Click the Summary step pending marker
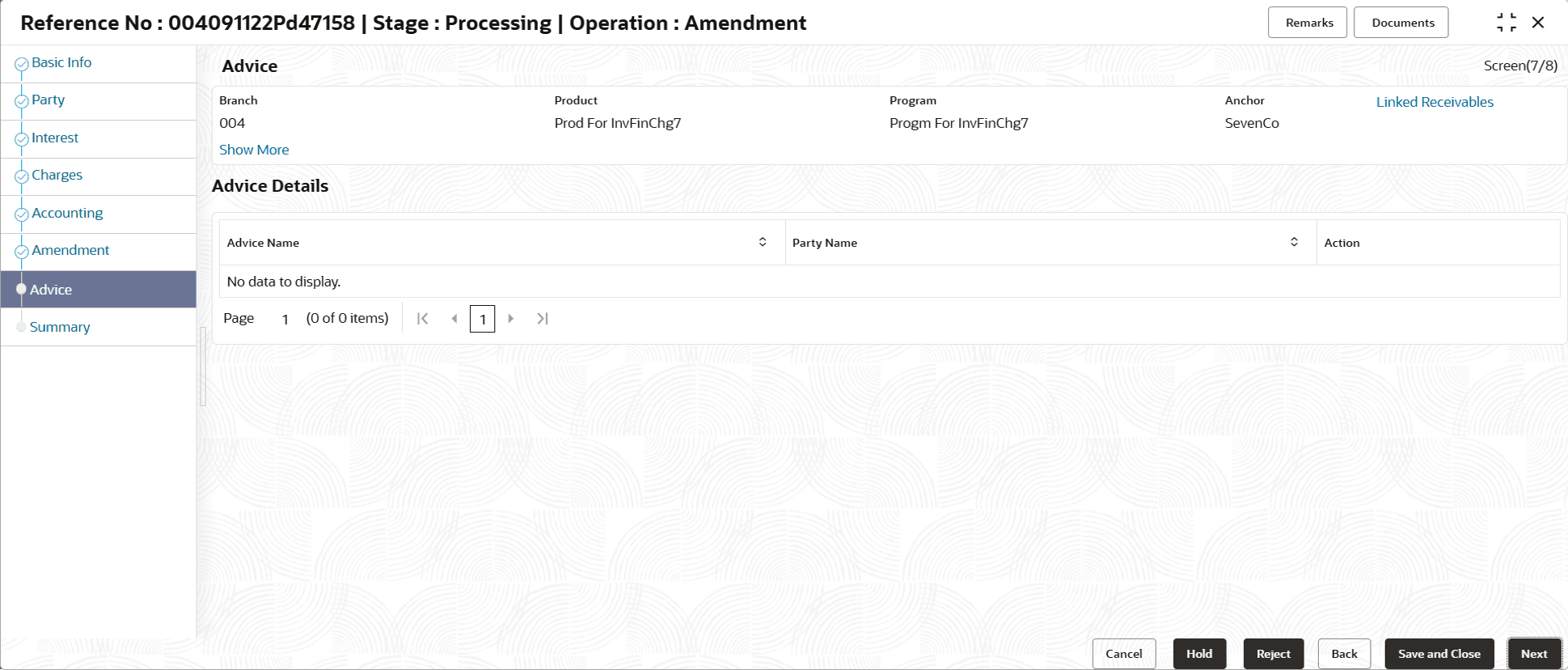The height and width of the screenshot is (670, 1568). click(22, 327)
